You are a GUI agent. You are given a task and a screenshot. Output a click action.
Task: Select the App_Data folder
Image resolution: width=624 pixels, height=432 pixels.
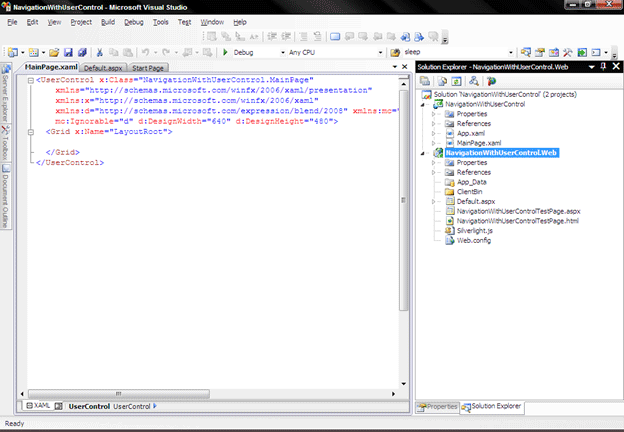click(x=471, y=182)
